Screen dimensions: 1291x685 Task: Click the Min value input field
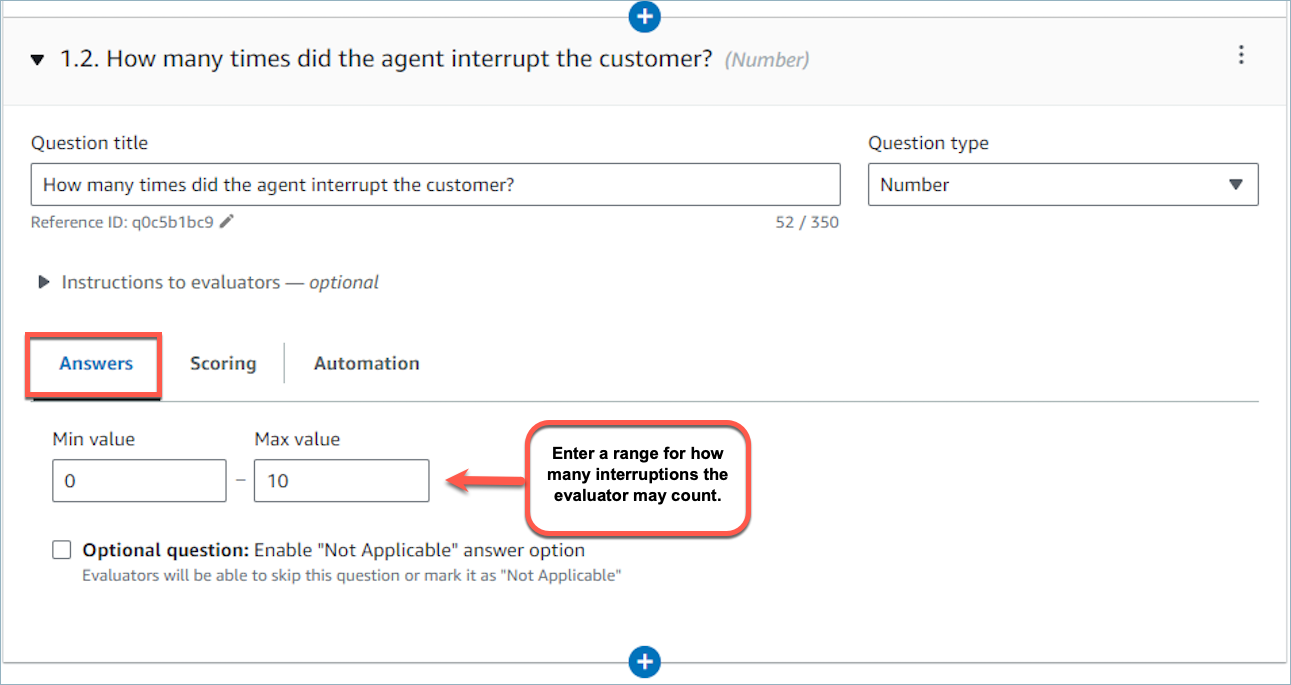click(x=139, y=481)
